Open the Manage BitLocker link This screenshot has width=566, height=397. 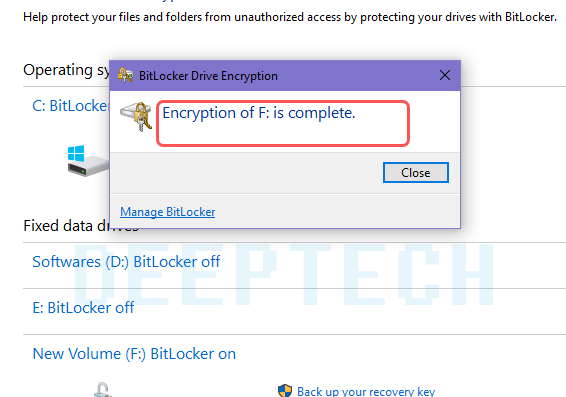click(167, 212)
